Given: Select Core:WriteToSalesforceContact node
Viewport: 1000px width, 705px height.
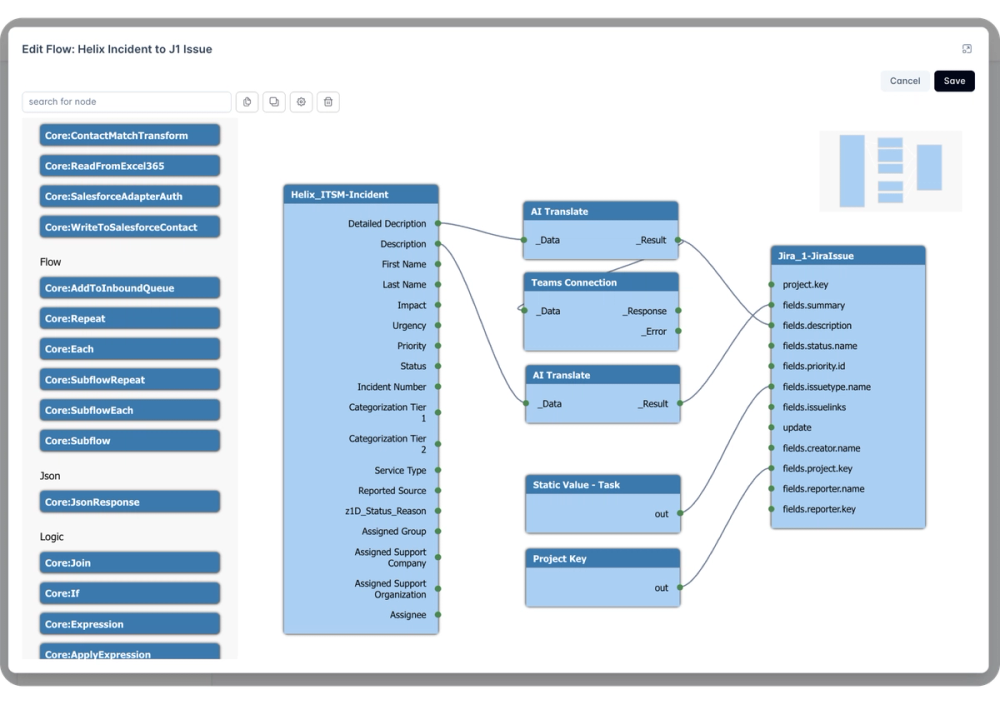Looking at the screenshot, I should pos(129,227).
